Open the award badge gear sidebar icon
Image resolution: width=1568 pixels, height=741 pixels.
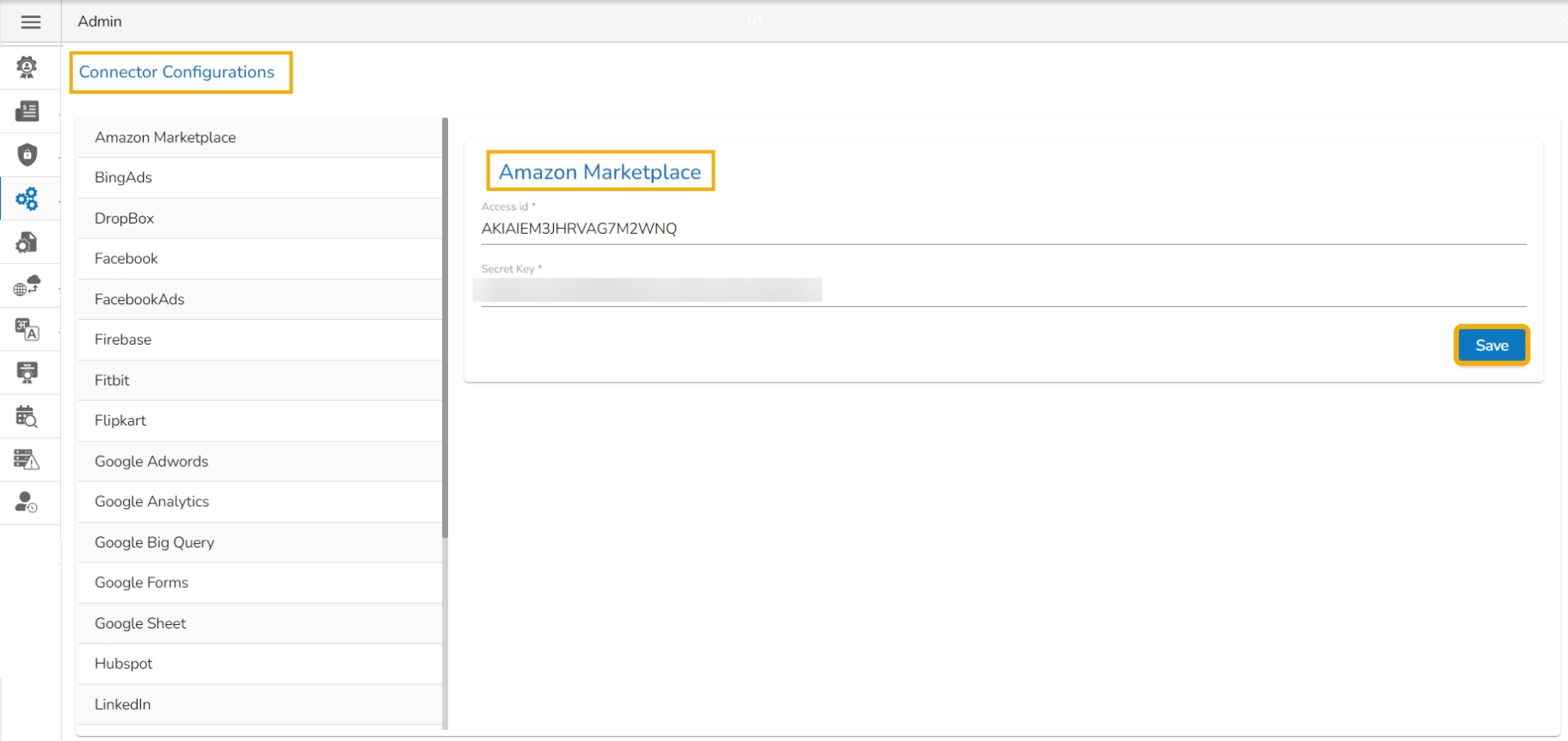click(x=28, y=67)
